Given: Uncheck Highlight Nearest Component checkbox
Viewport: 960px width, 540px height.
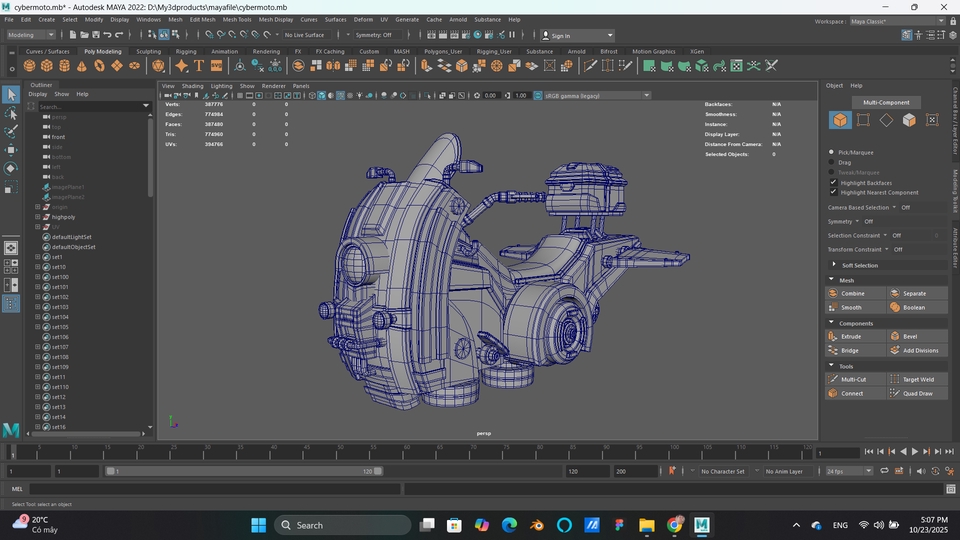Looking at the screenshot, I should tap(833, 192).
